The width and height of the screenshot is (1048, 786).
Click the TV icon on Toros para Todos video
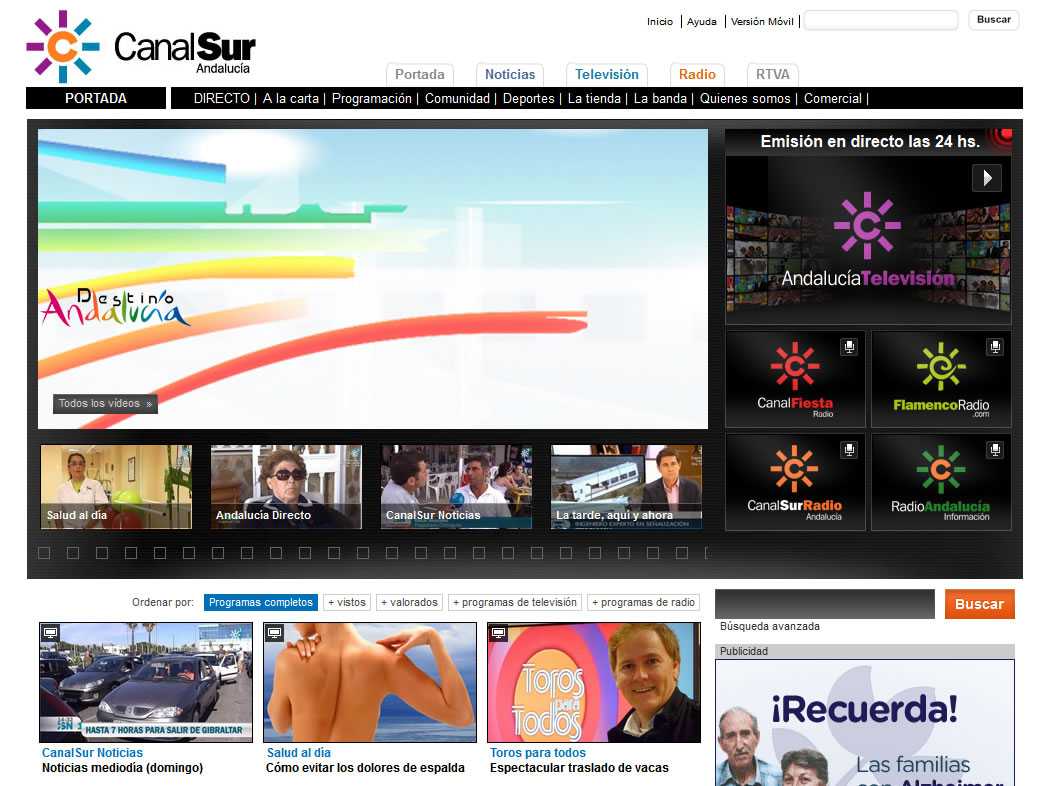[x=498, y=633]
